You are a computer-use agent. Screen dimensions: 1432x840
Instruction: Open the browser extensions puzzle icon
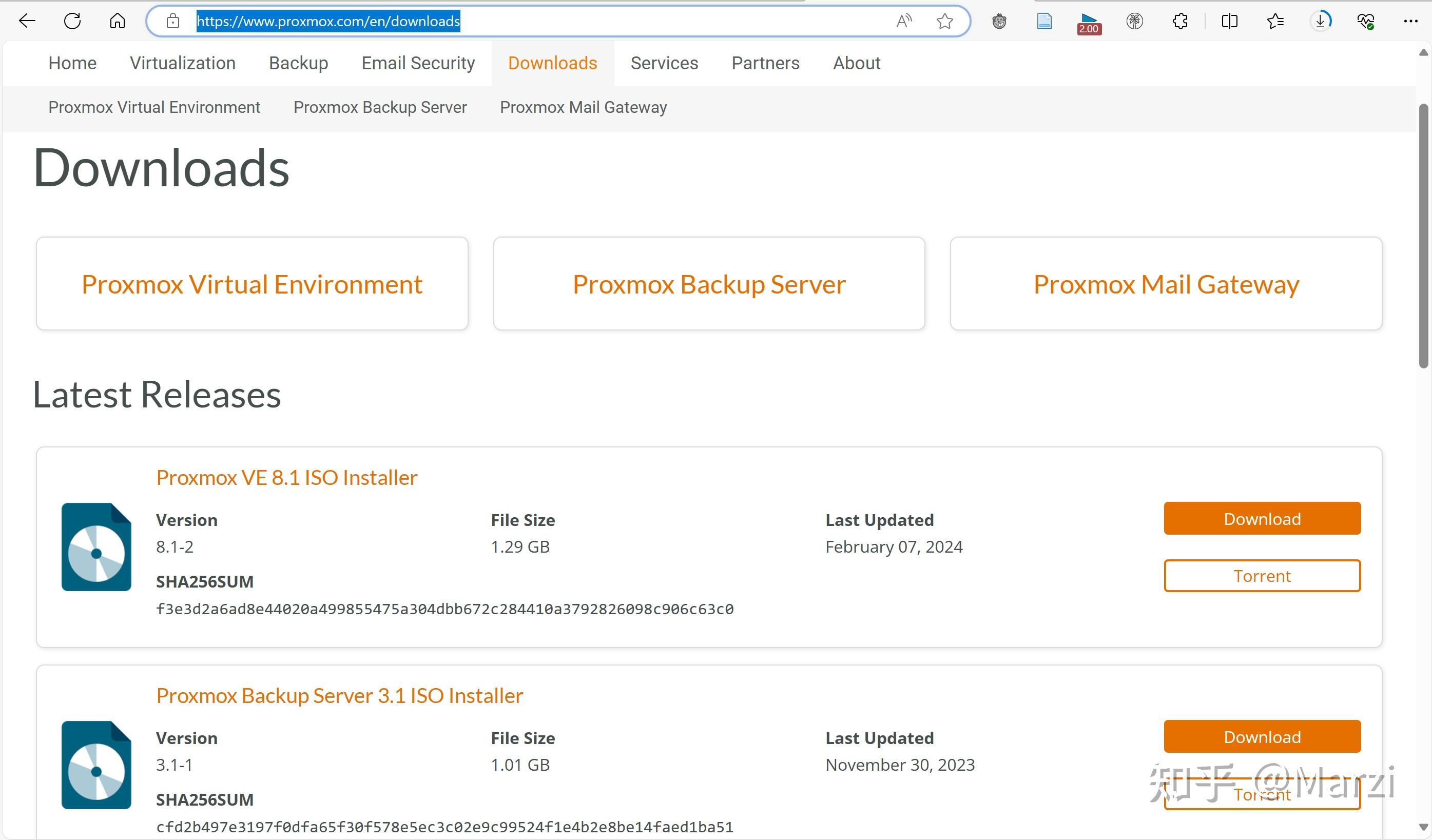tap(1181, 22)
